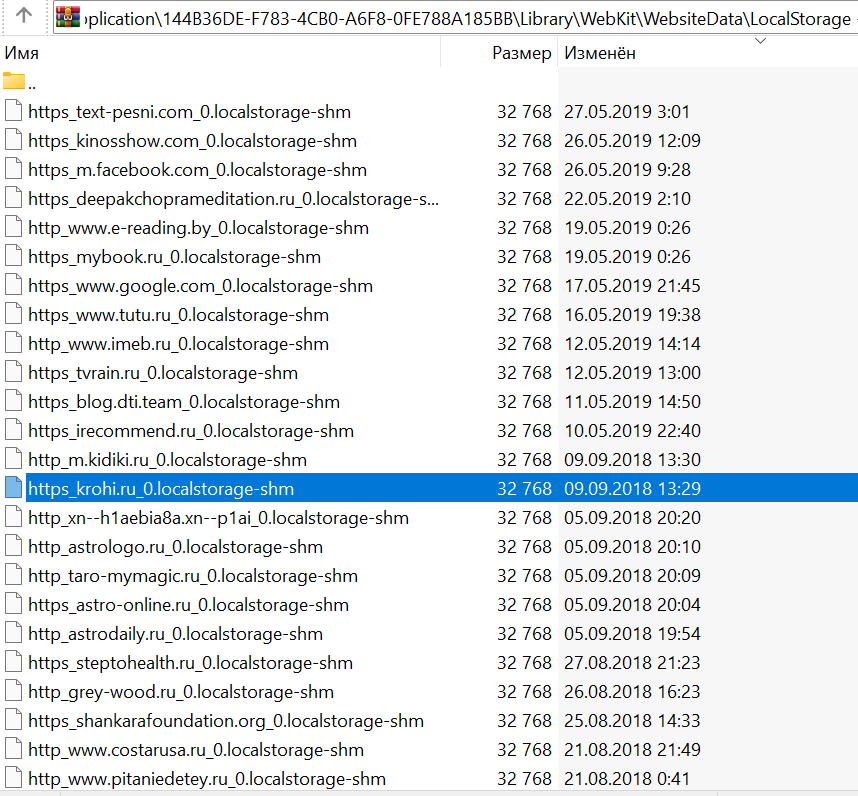This screenshot has height=796, width=858.
Task: Click the modified date 21.08.2018 0:41
Action: (627, 778)
